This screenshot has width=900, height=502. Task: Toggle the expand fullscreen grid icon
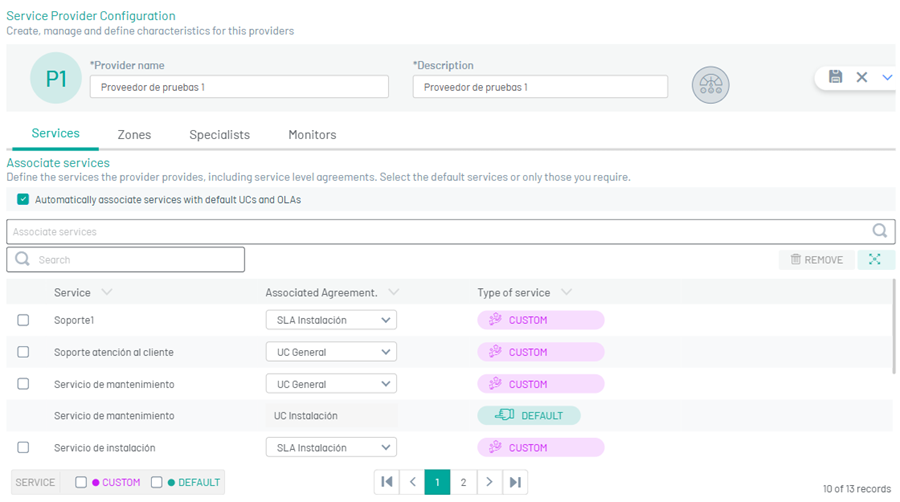coord(875,259)
